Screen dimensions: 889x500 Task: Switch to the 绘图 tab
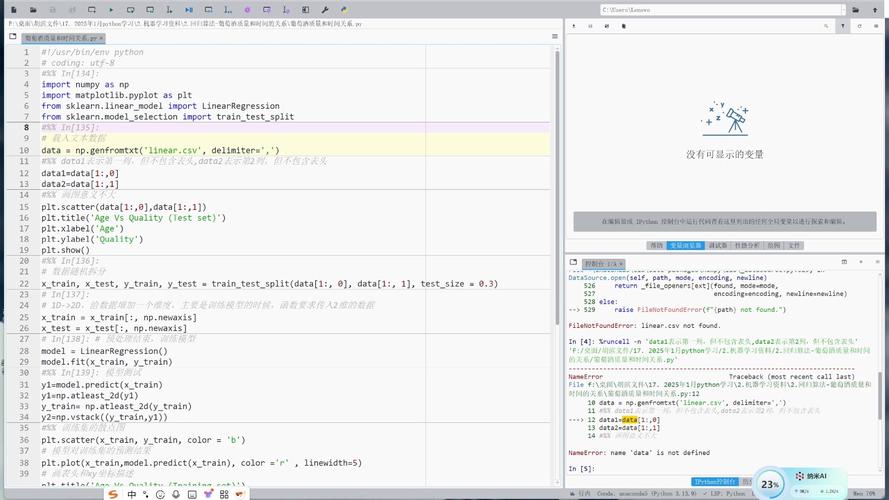773,245
